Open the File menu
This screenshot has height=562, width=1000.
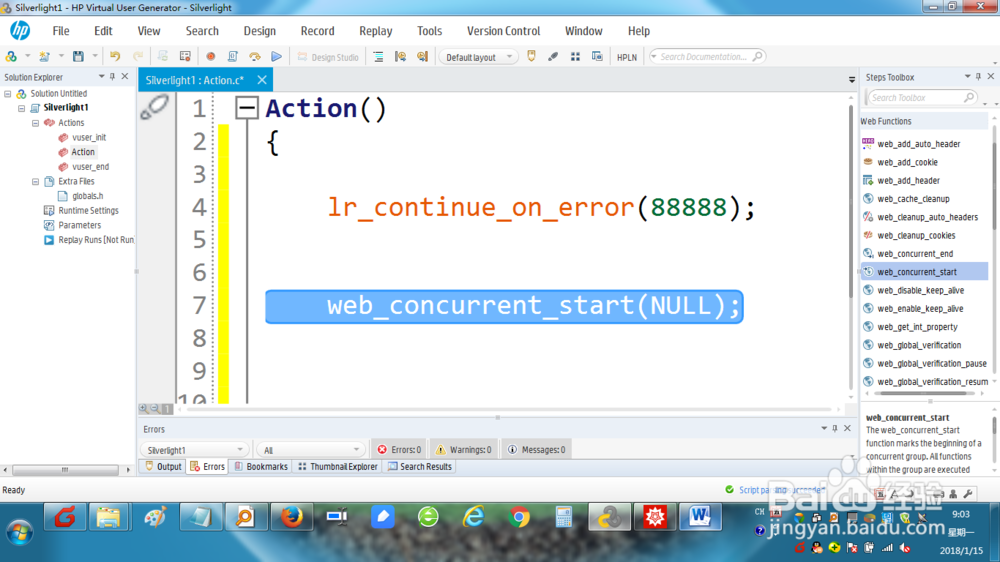pos(61,31)
